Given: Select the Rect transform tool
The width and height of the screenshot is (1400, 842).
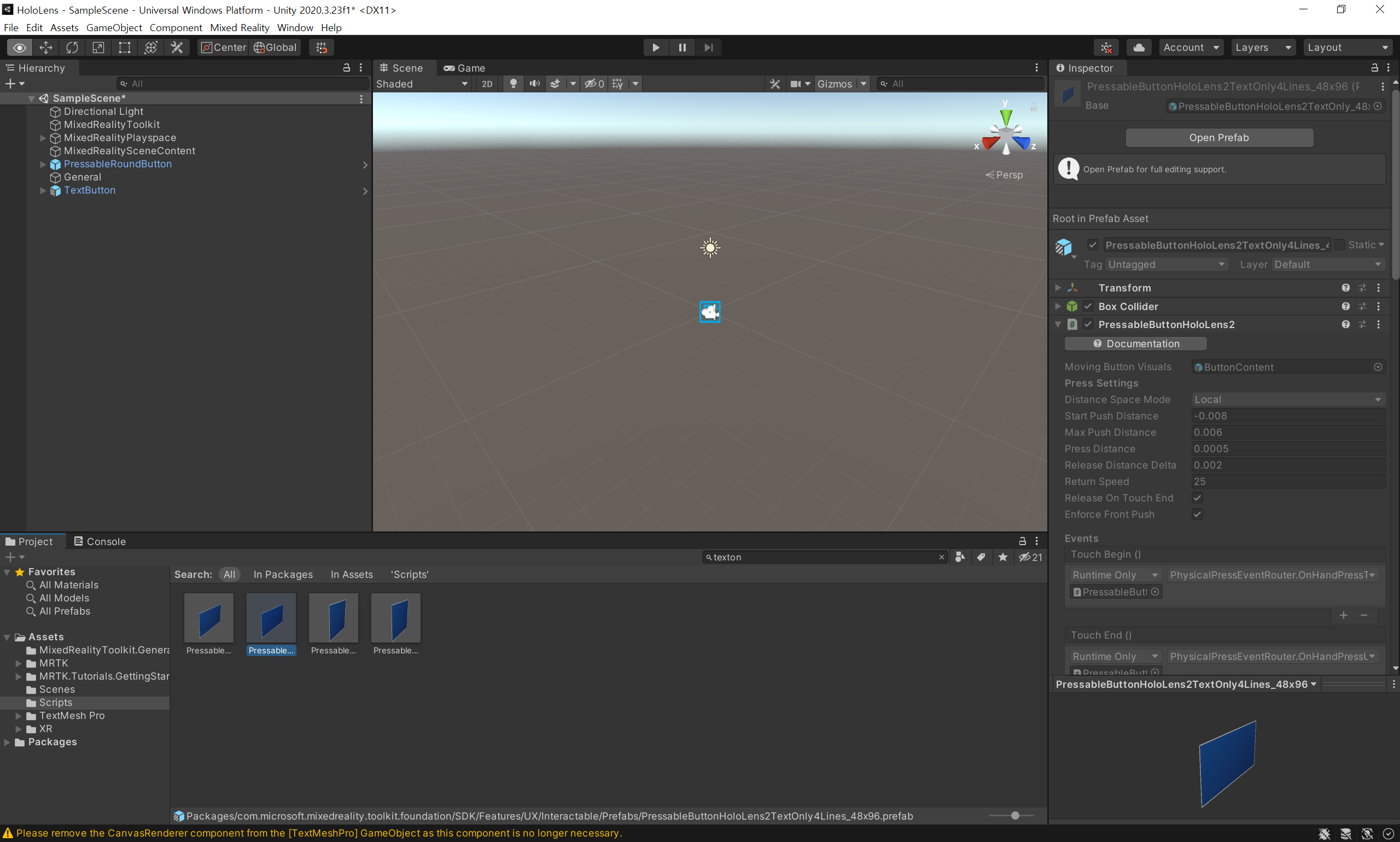Looking at the screenshot, I should (x=124, y=48).
